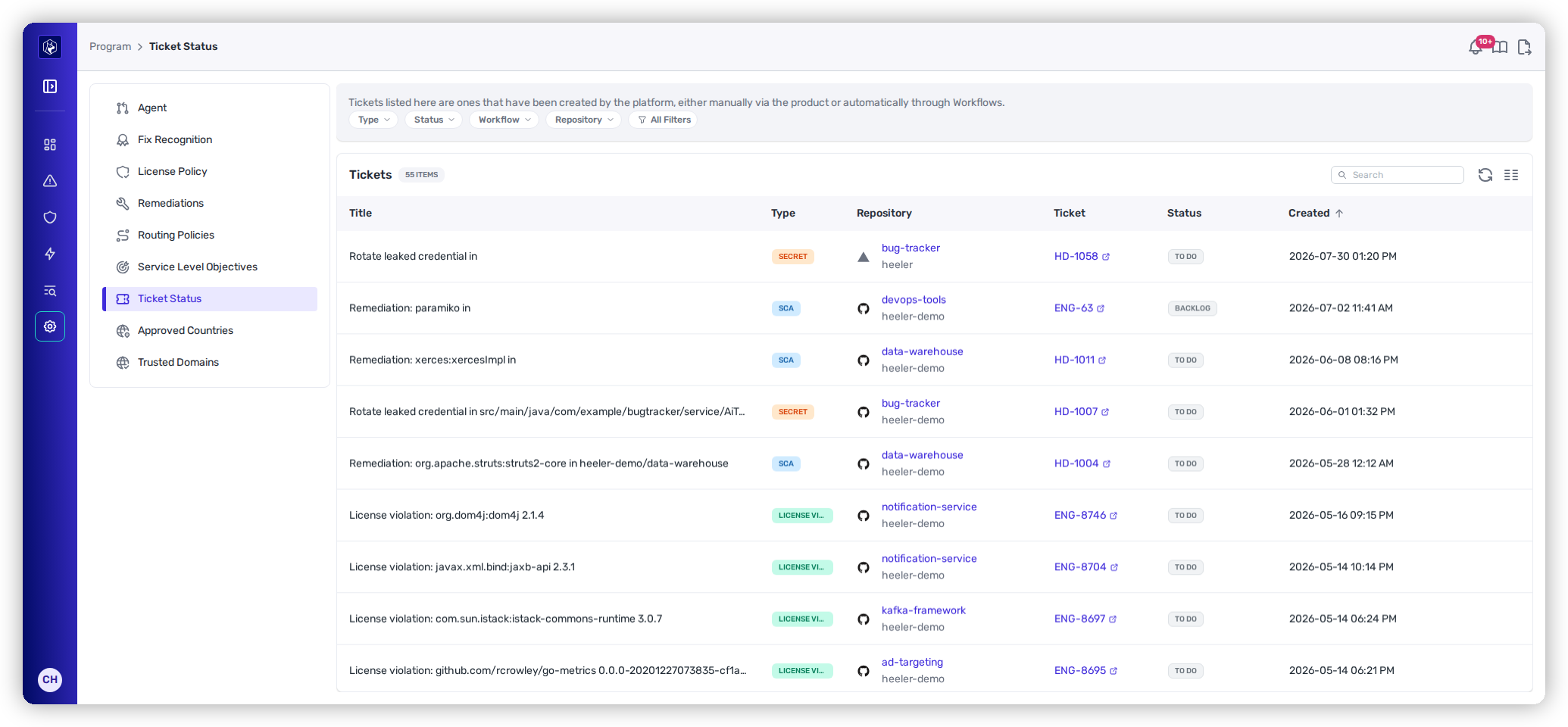Click GitHub icon in kafka-framework row
Screen dimensions: 1568x727
point(864,619)
